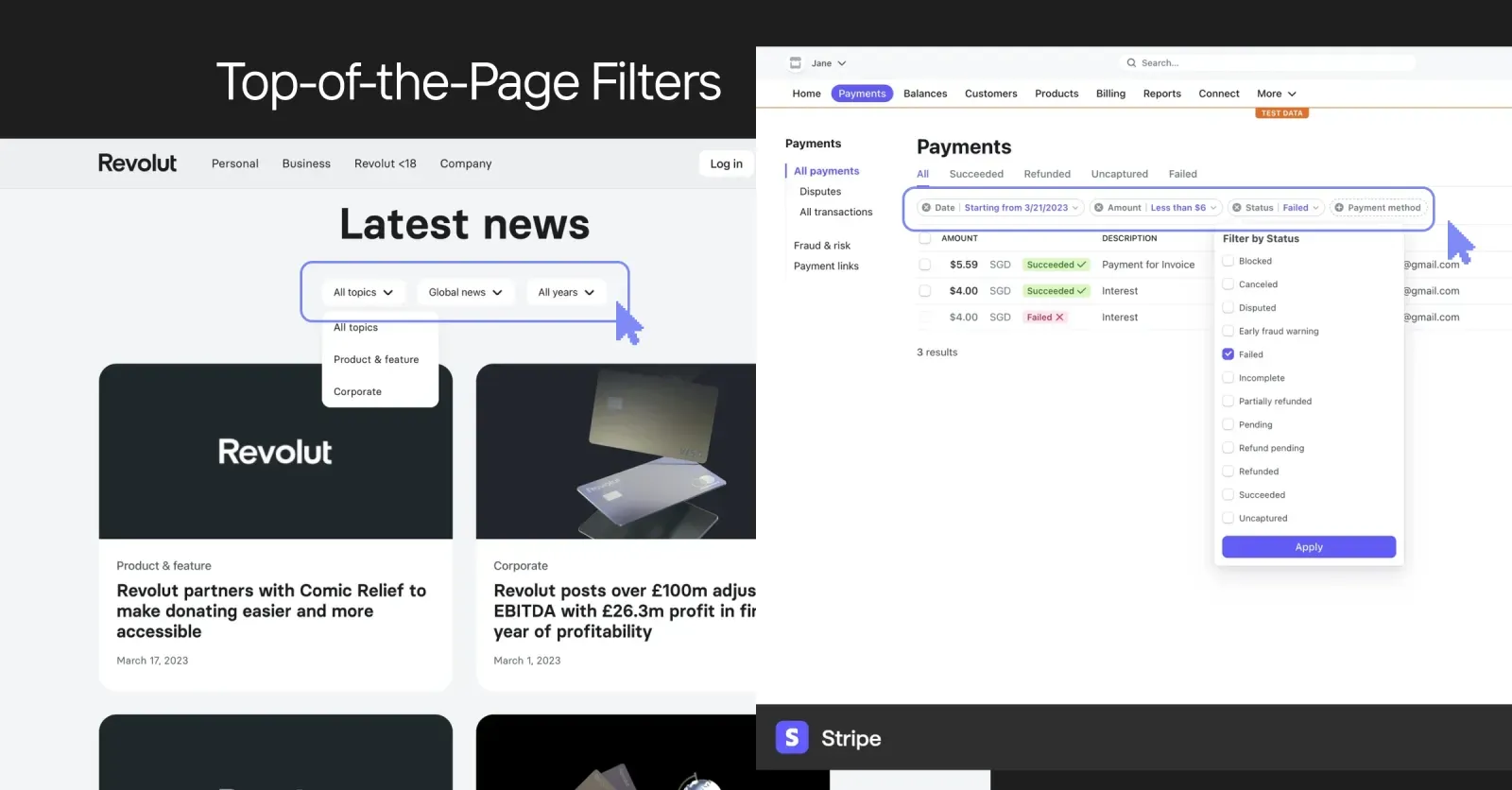Open the Comic Relief news article card
This screenshot has height=790, width=1512.
276,527
